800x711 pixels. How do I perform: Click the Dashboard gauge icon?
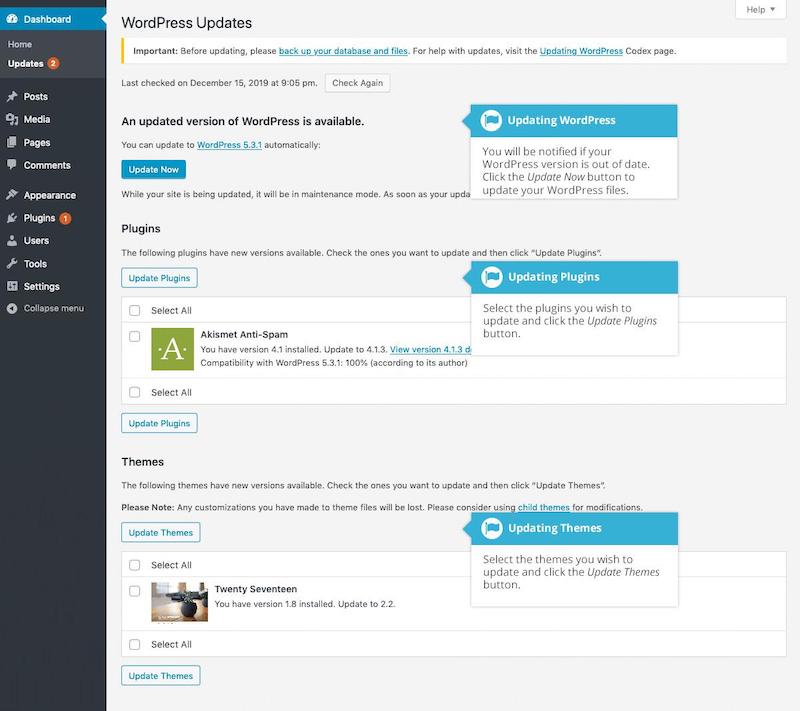tap(12, 19)
